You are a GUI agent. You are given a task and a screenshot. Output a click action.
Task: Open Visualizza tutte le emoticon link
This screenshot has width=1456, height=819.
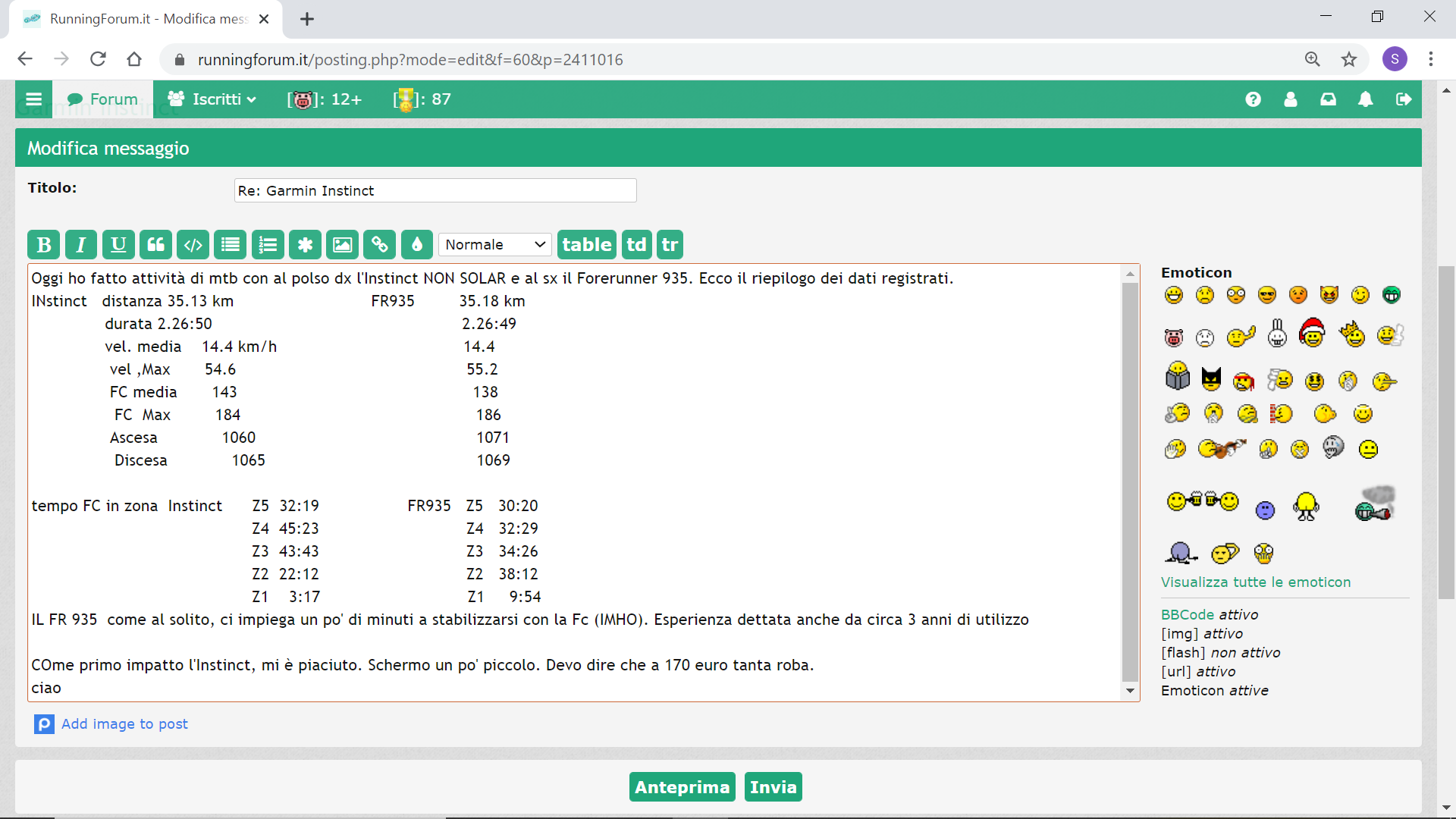click(x=1255, y=582)
